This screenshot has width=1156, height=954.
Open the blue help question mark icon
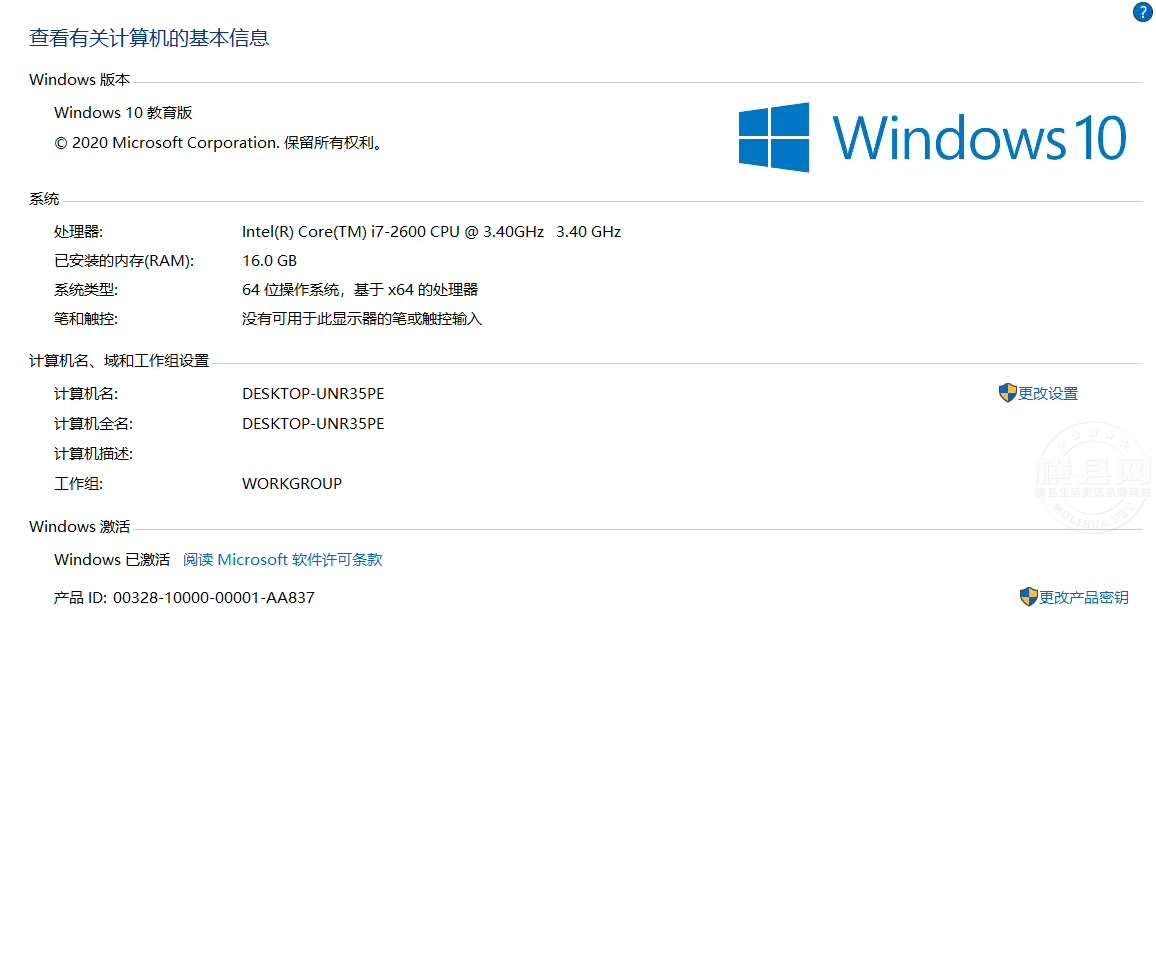[x=1142, y=12]
